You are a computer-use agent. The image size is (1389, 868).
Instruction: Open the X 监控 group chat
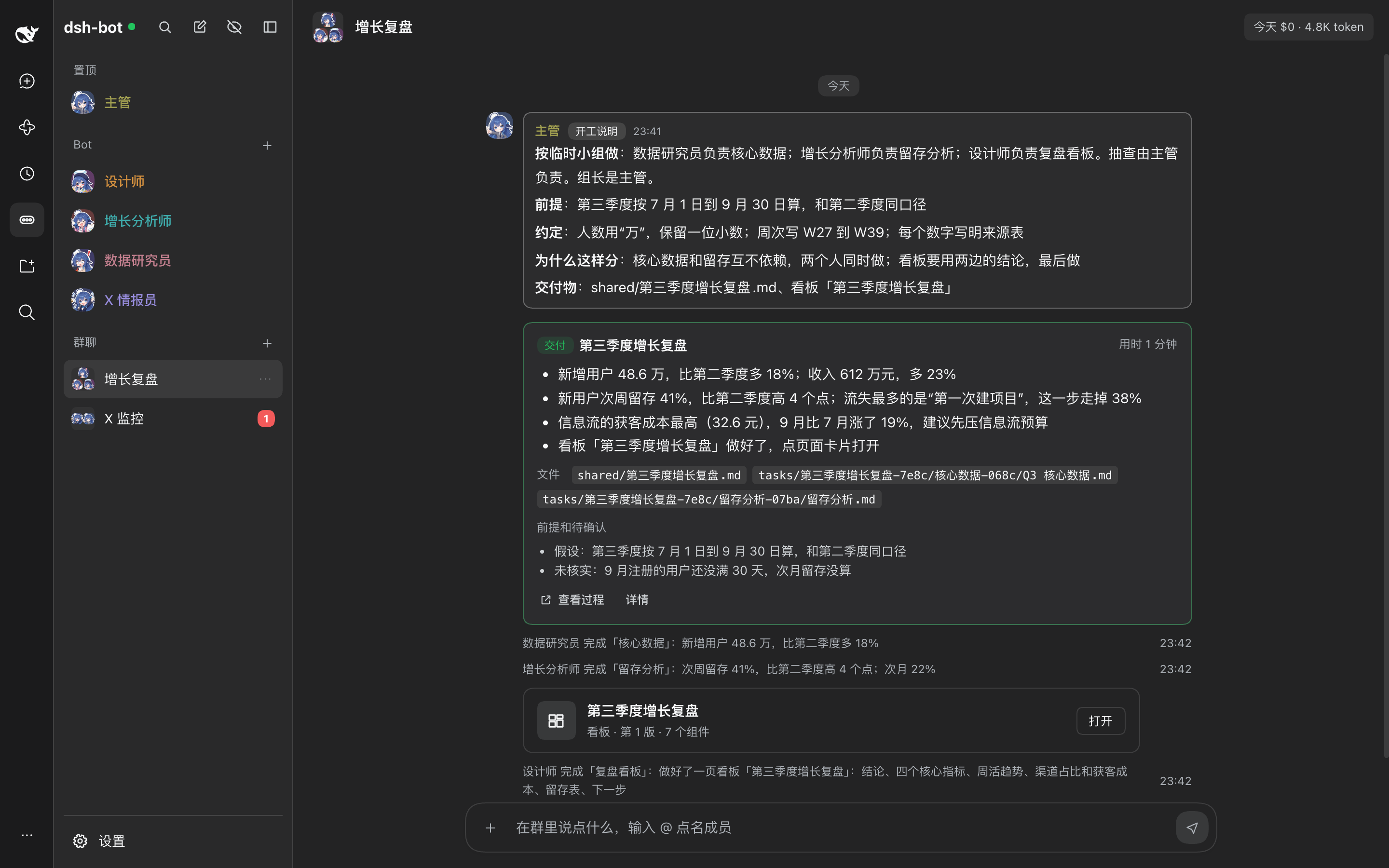coord(173,419)
